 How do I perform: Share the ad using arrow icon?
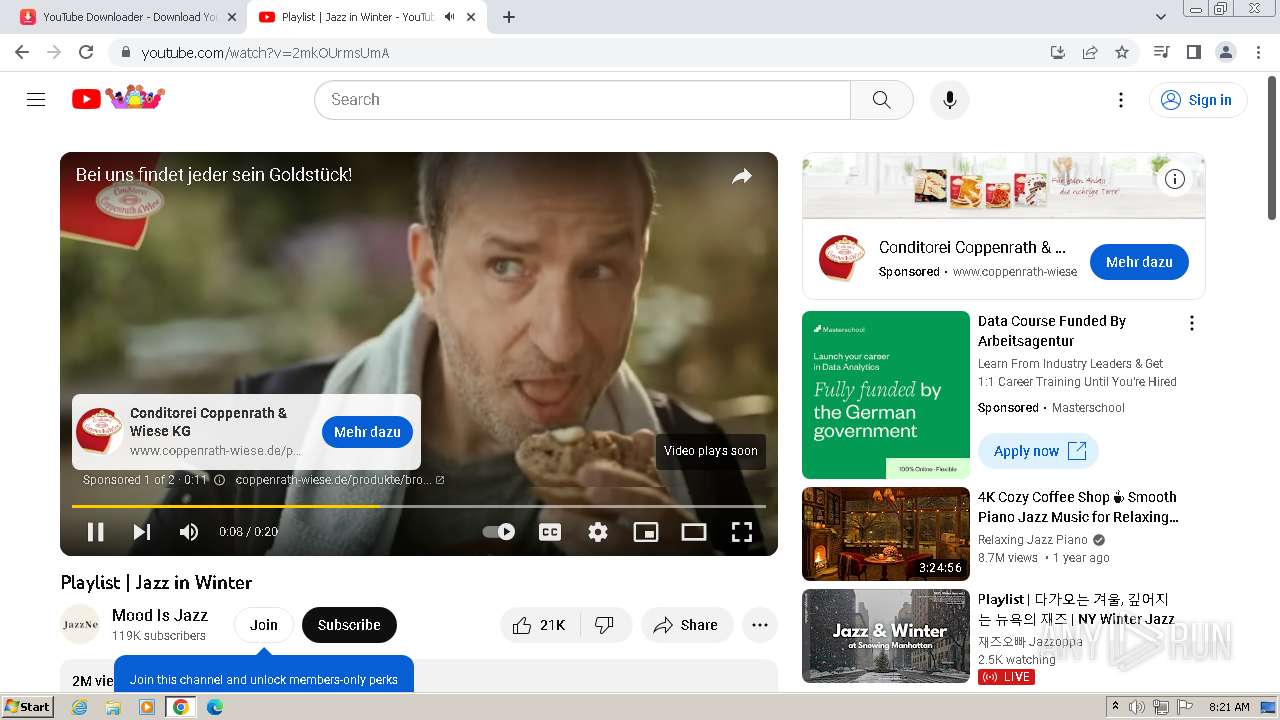pyautogui.click(x=742, y=177)
